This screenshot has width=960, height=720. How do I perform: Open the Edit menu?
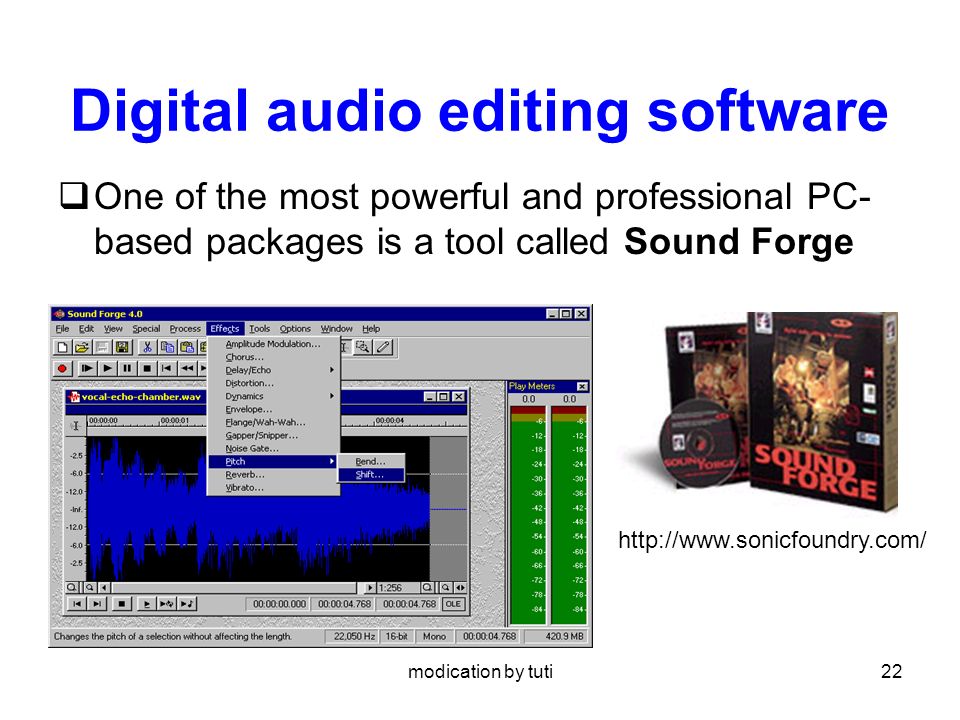tap(86, 329)
